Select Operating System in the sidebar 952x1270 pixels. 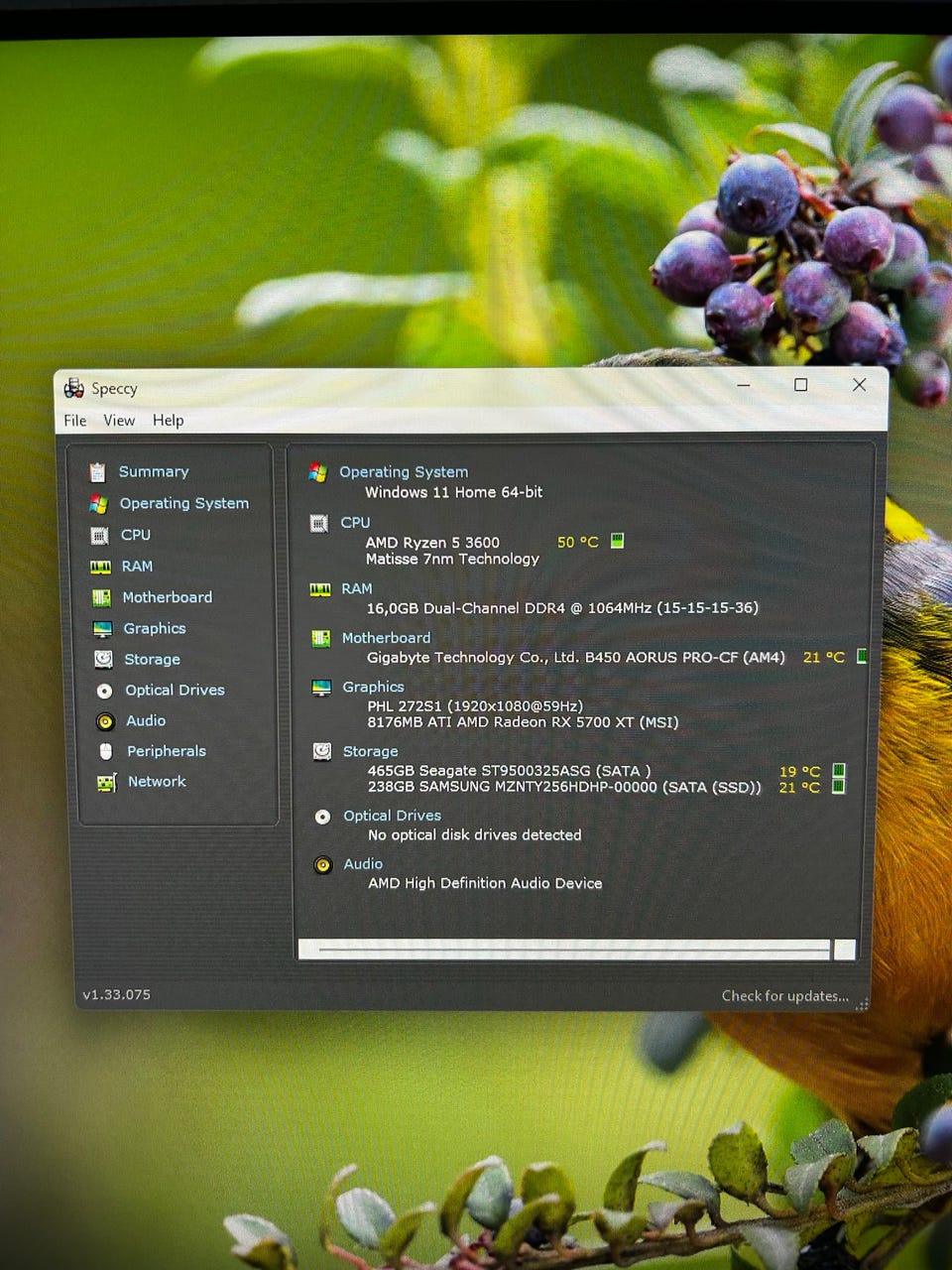coord(184,504)
